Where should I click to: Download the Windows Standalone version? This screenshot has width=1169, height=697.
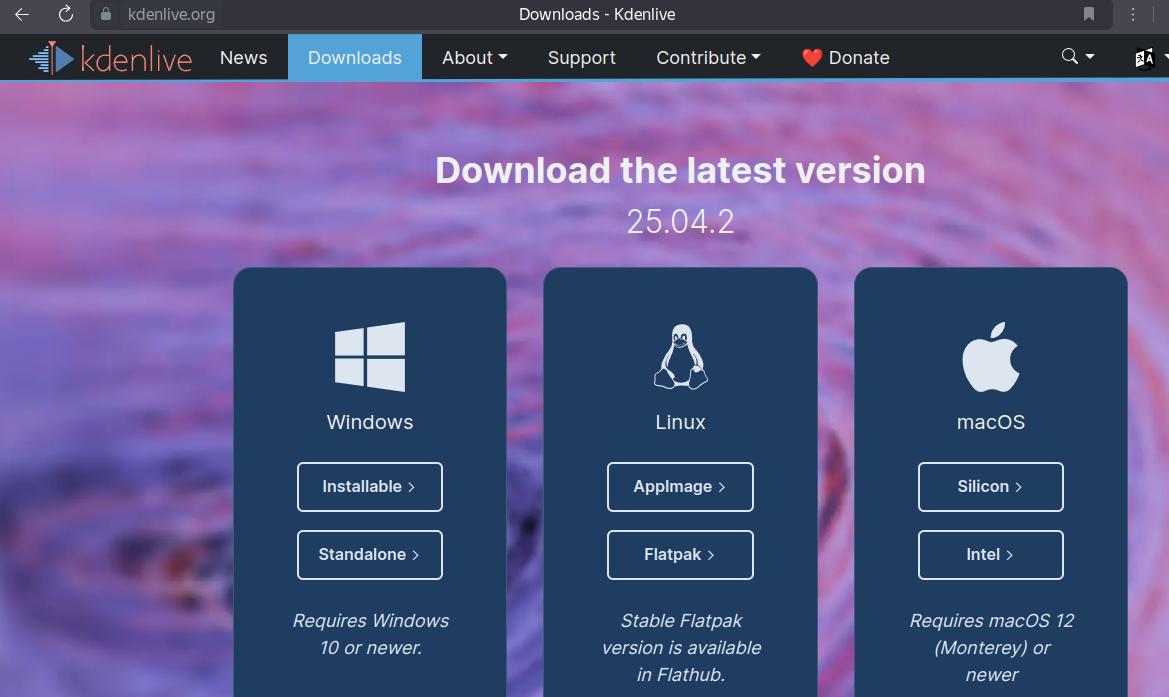(x=370, y=555)
